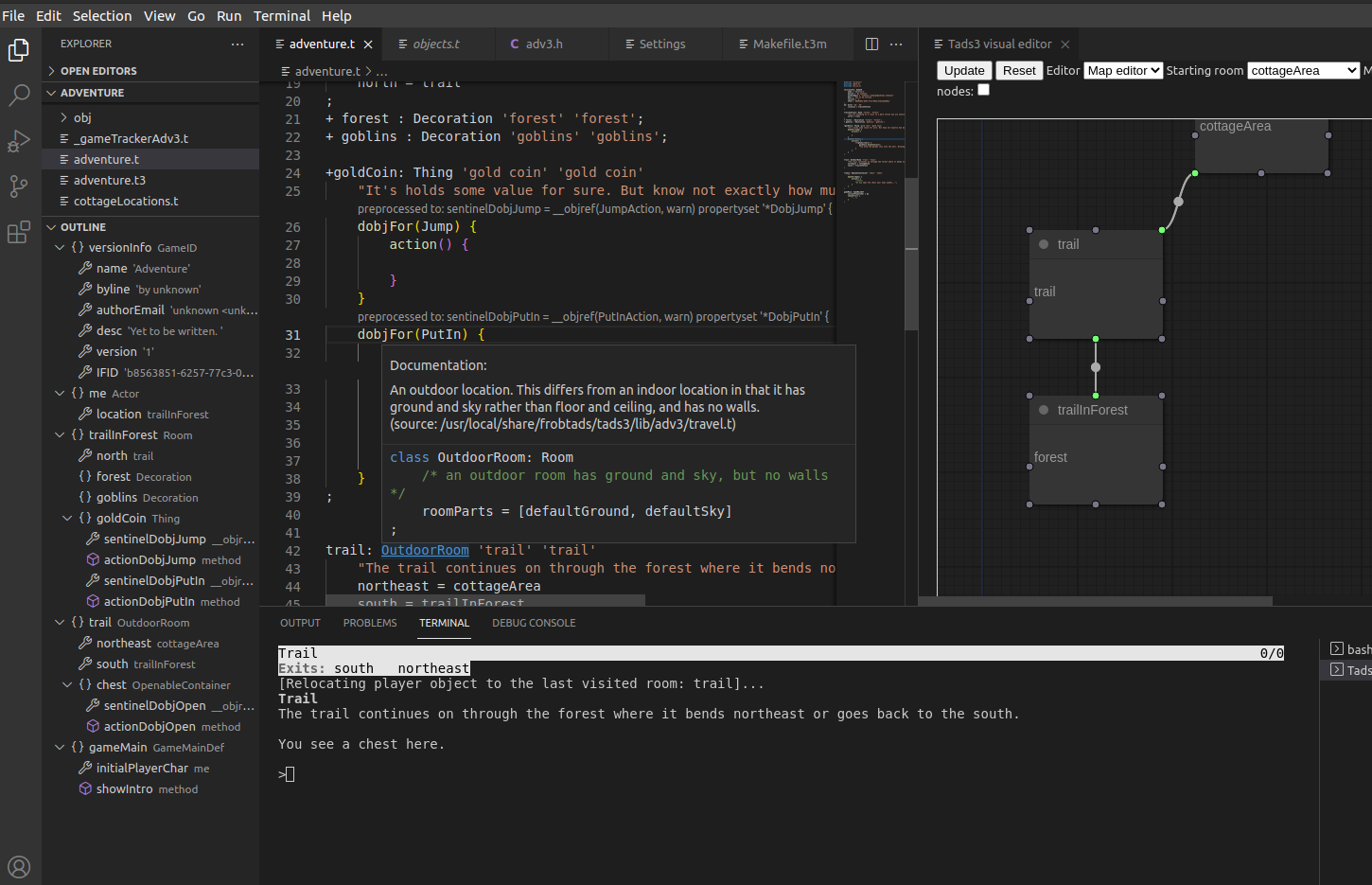The height and width of the screenshot is (885, 1372).
Task: Open the Source Control view
Action: [x=19, y=186]
